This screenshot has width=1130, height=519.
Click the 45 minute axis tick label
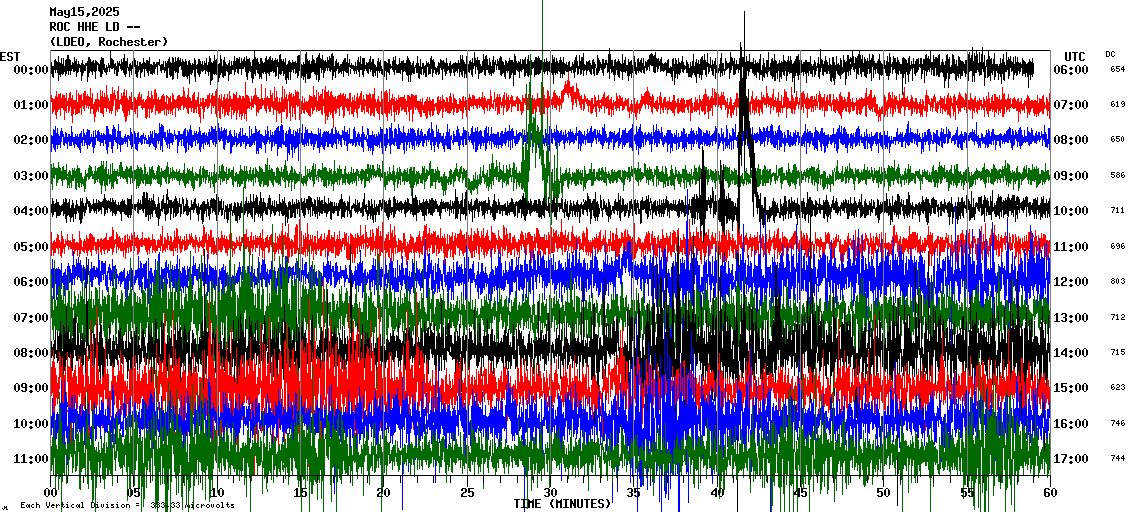(x=800, y=493)
